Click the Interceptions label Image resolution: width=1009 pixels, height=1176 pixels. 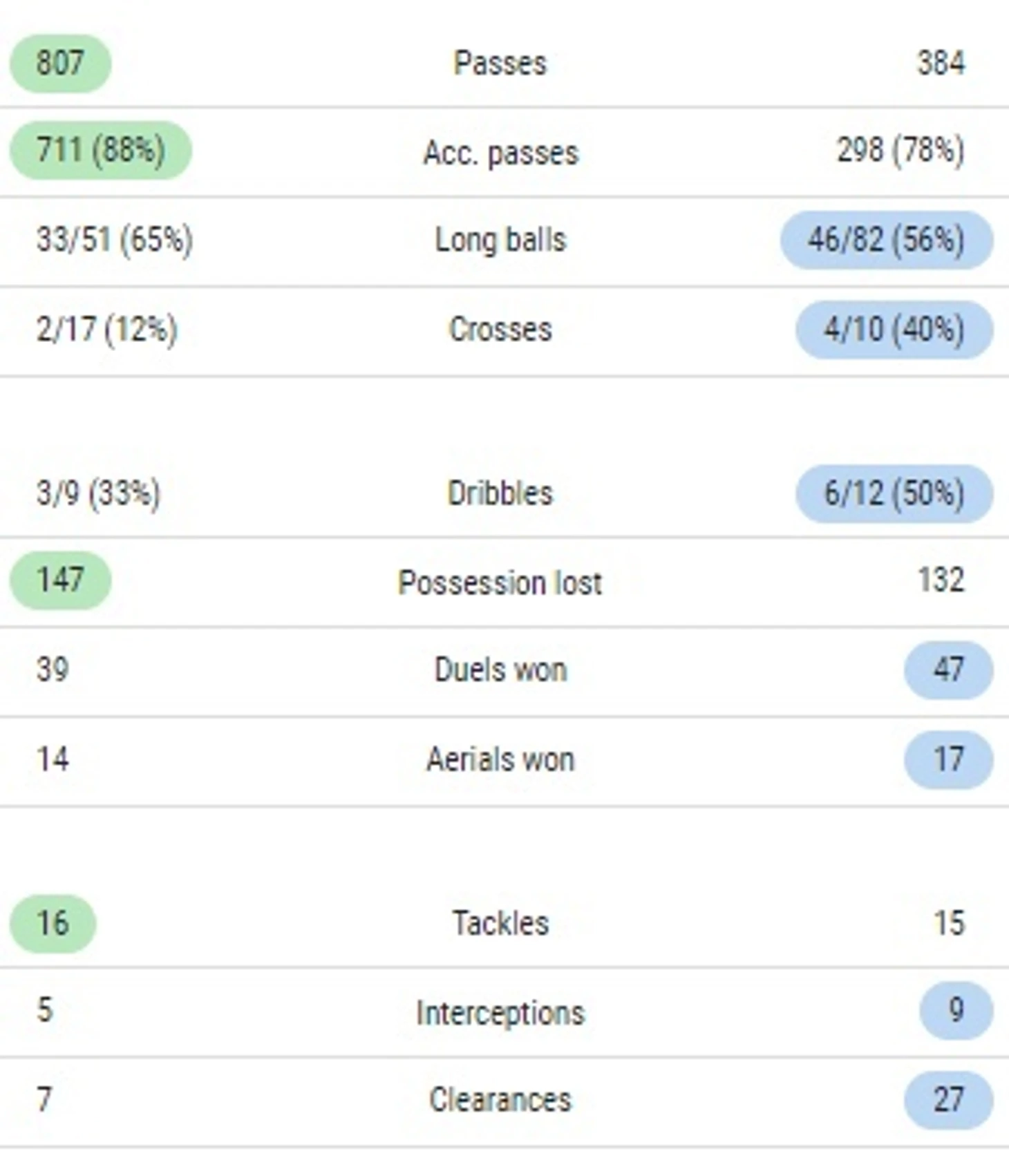tap(500, 1013)
